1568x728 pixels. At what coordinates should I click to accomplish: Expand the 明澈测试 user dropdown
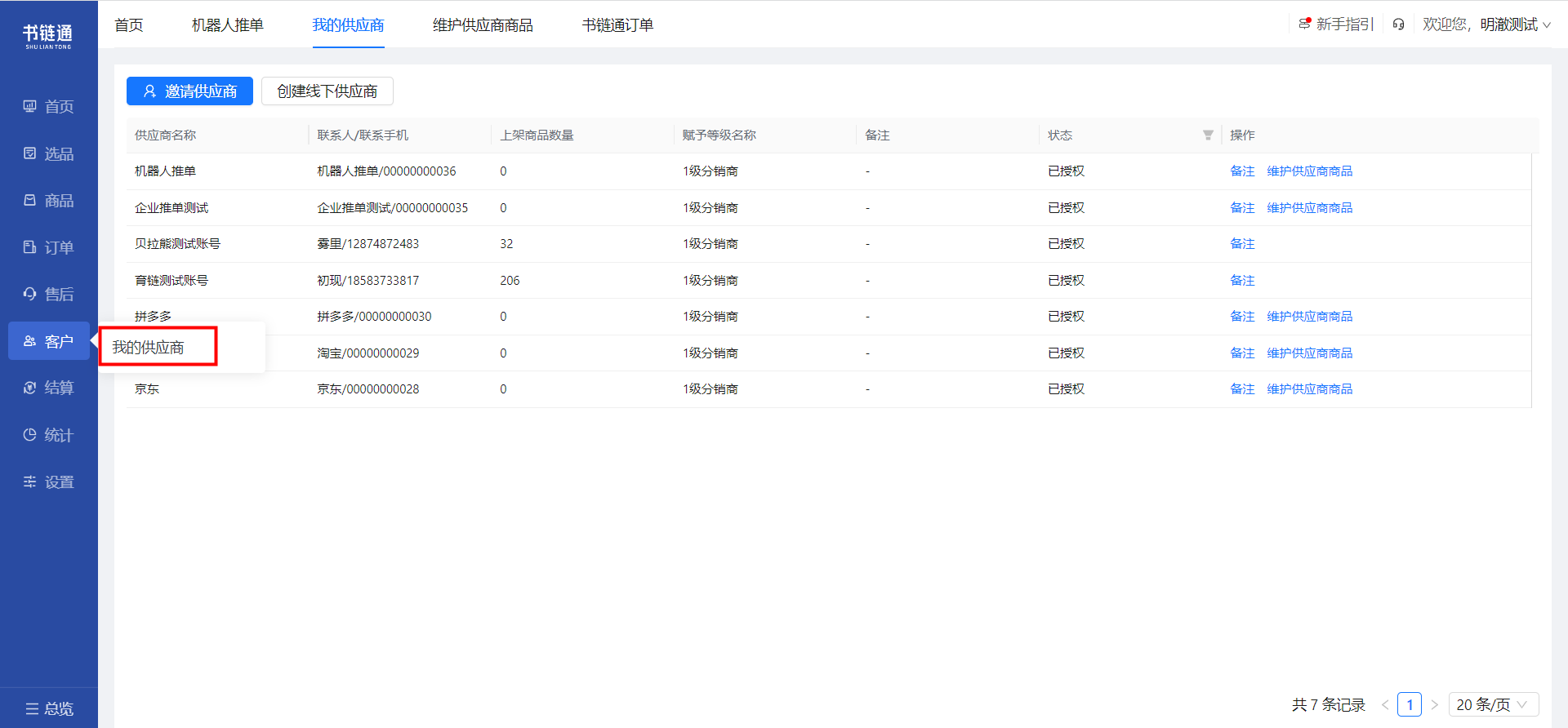1515,24
